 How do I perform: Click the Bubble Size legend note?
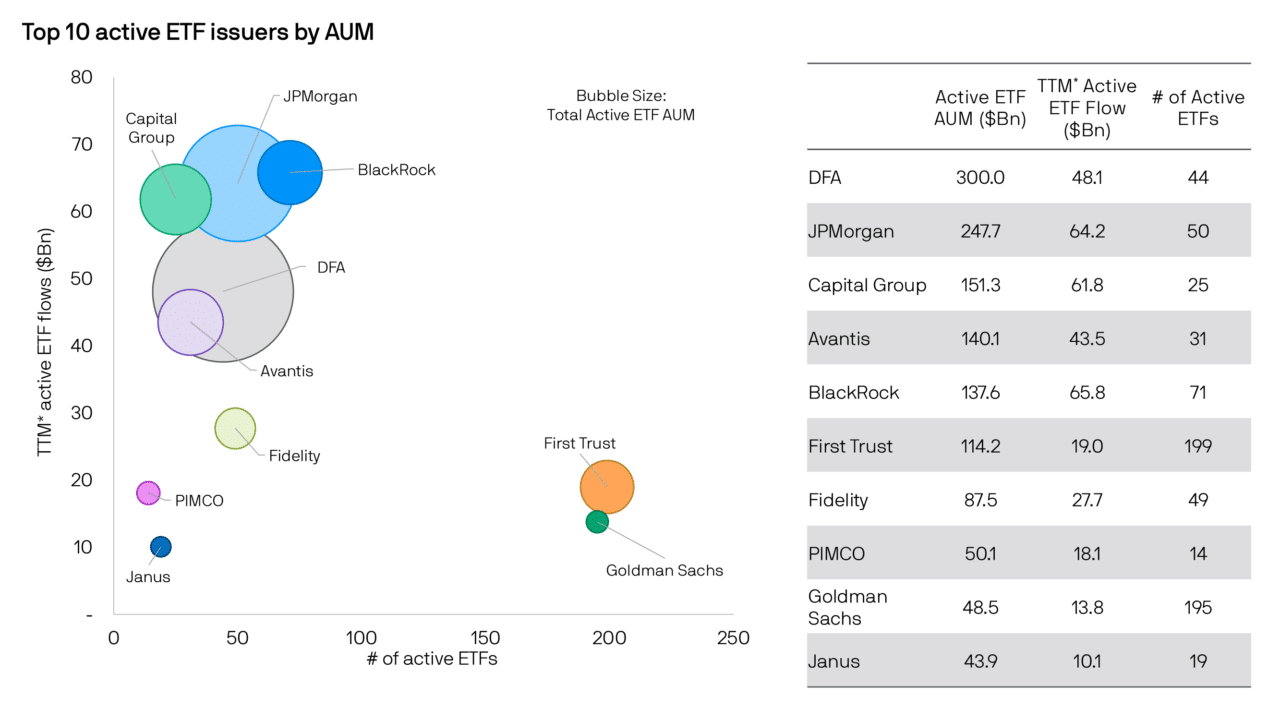click(621, 105)
